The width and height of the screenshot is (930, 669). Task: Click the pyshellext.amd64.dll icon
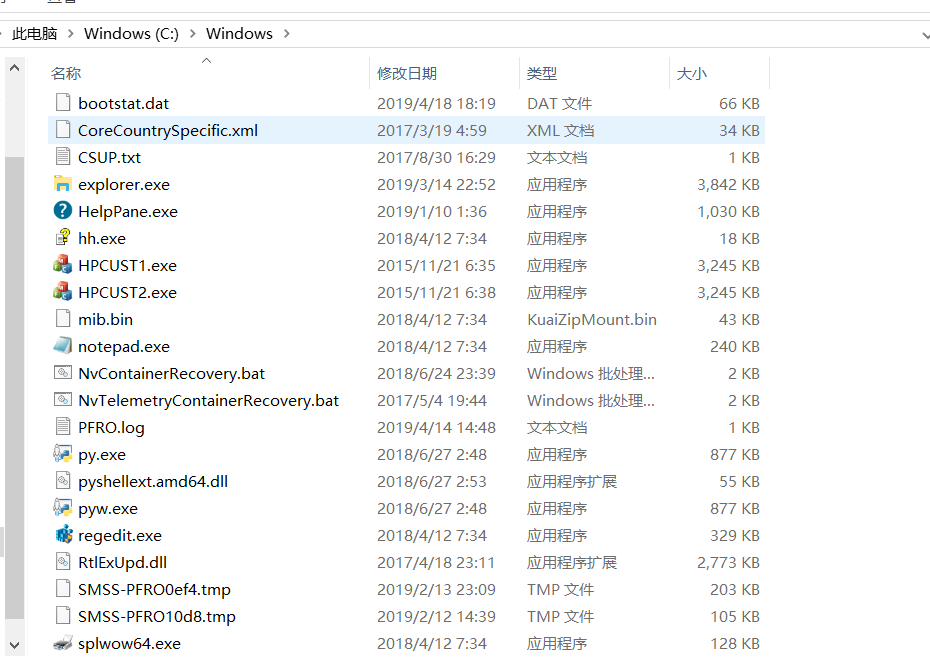63,480
